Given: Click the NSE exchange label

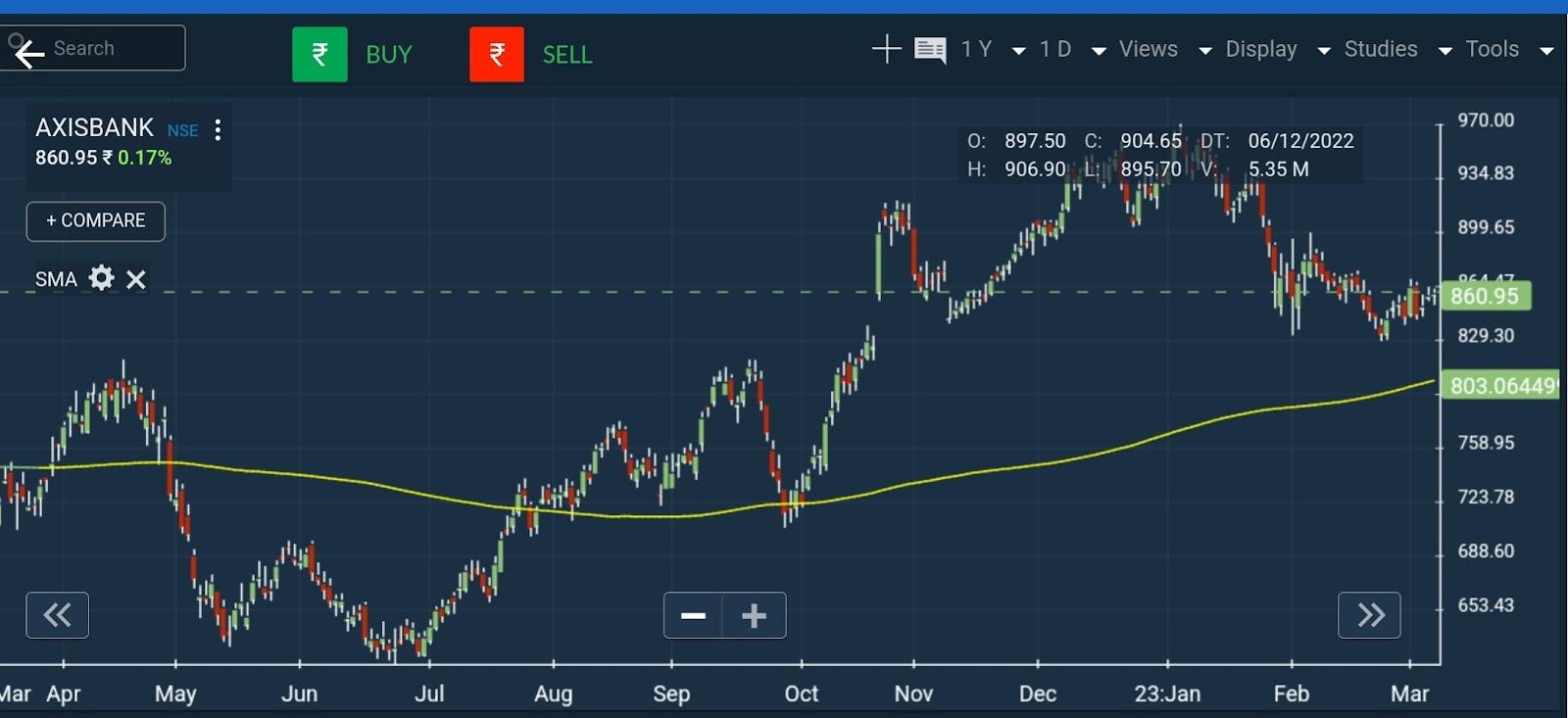Looking at the screenshot, I should point(182,130).
